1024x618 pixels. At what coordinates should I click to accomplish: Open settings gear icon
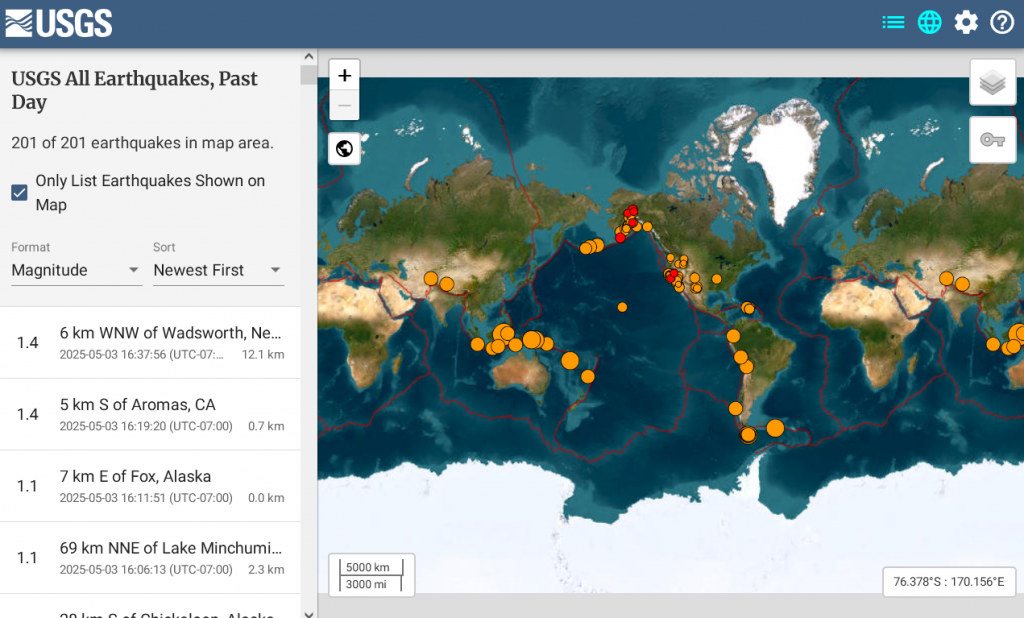(x=966, y=23)
